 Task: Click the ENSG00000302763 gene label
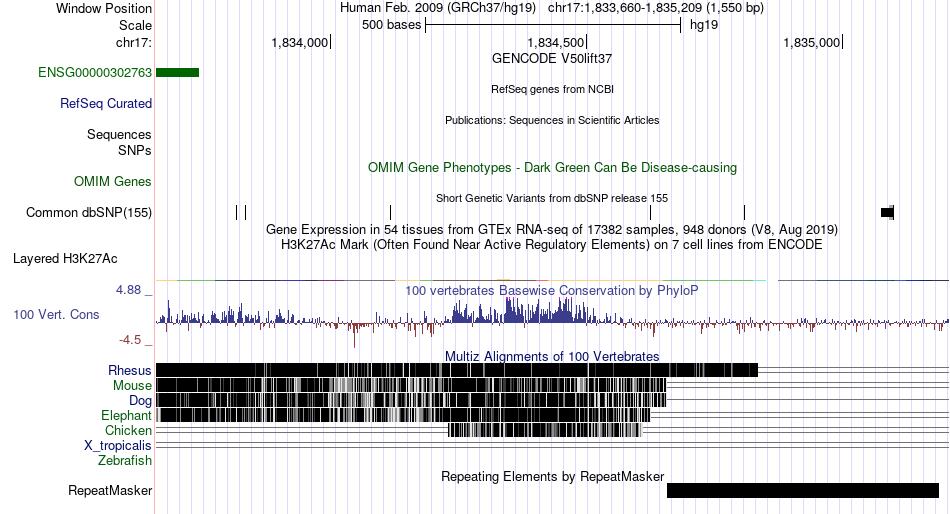pos(95,73)
